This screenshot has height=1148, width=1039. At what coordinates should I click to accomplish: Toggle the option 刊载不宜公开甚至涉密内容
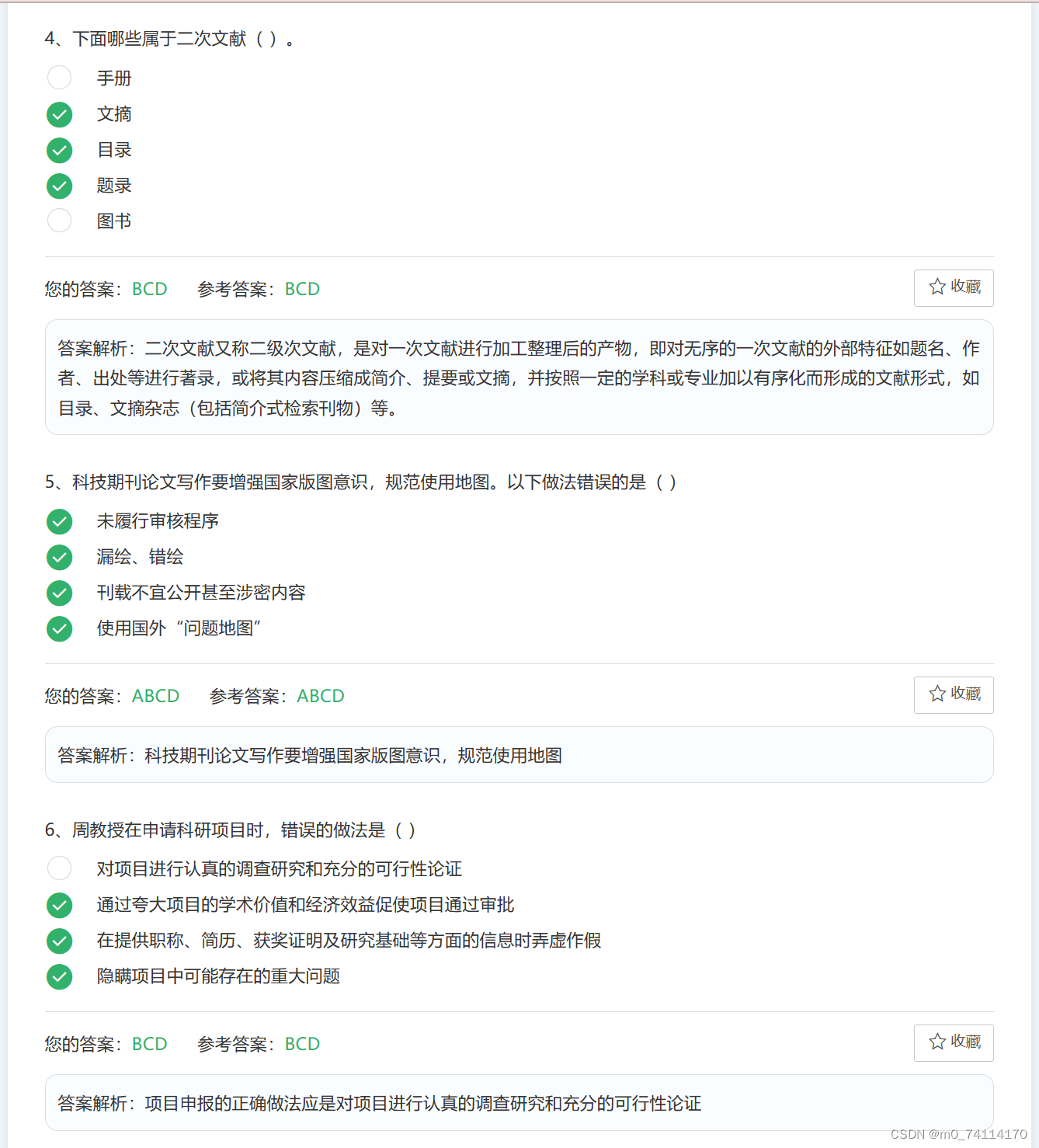(x=60, y=593)
